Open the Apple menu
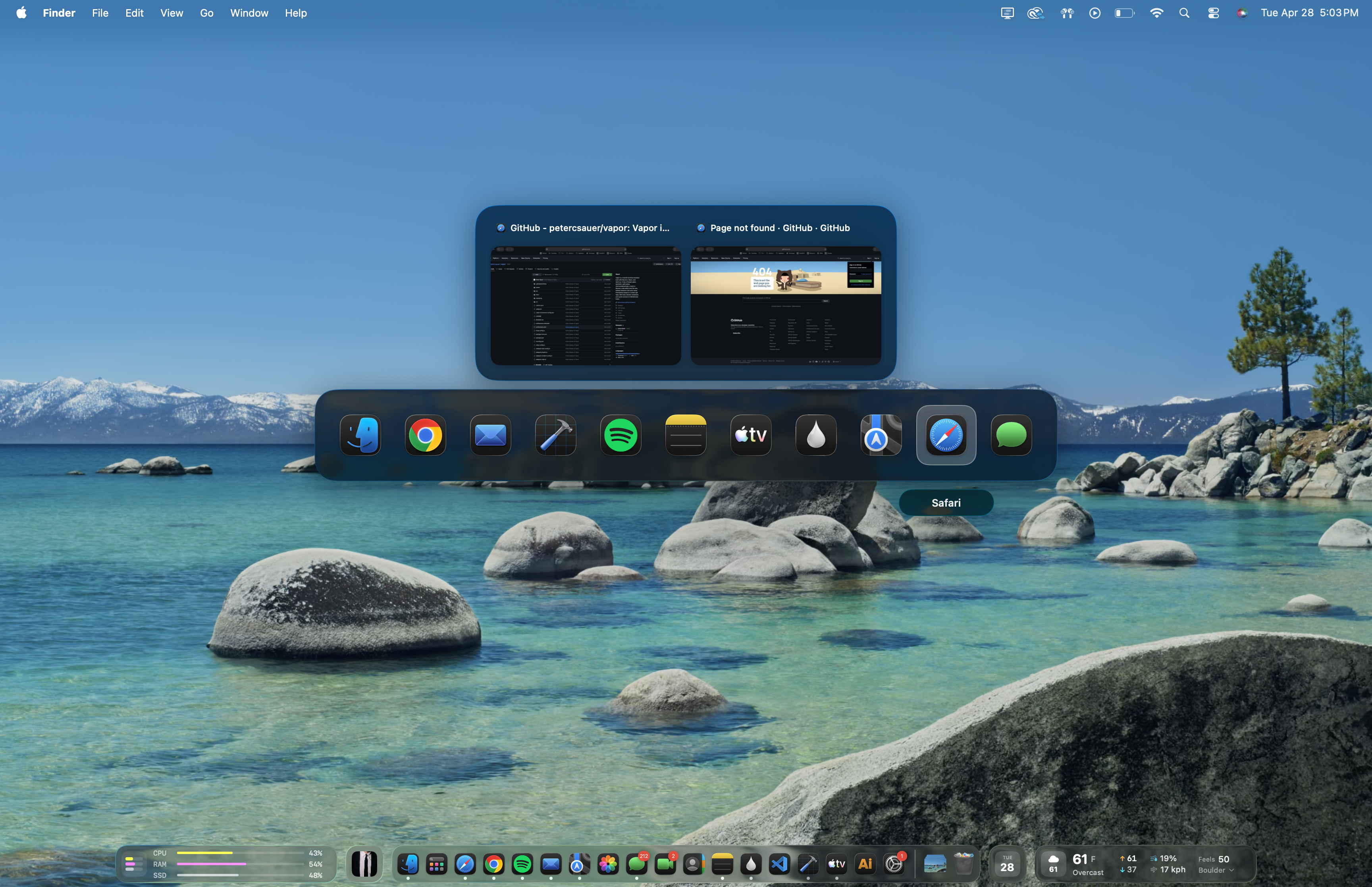The height and width of the screenshot is (887, 1372). [x=21, y=13]
